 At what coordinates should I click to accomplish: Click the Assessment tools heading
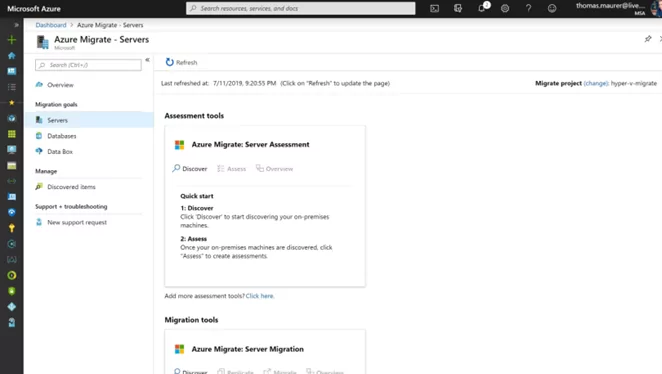click(x=194, y=116)
